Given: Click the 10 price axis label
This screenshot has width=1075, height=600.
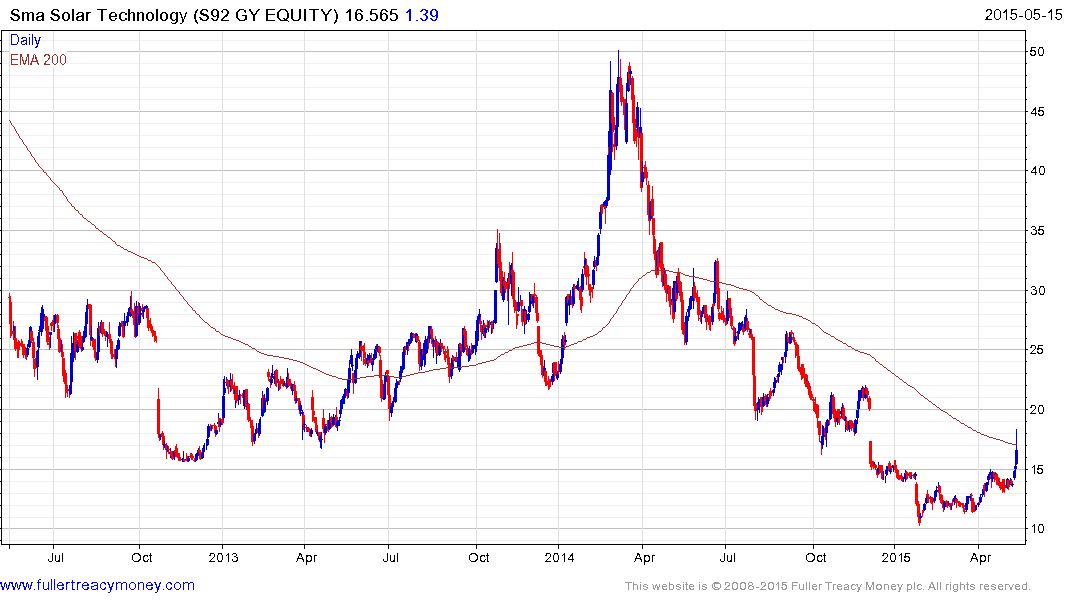Looking at the screenshot, I should [1037, 529].
